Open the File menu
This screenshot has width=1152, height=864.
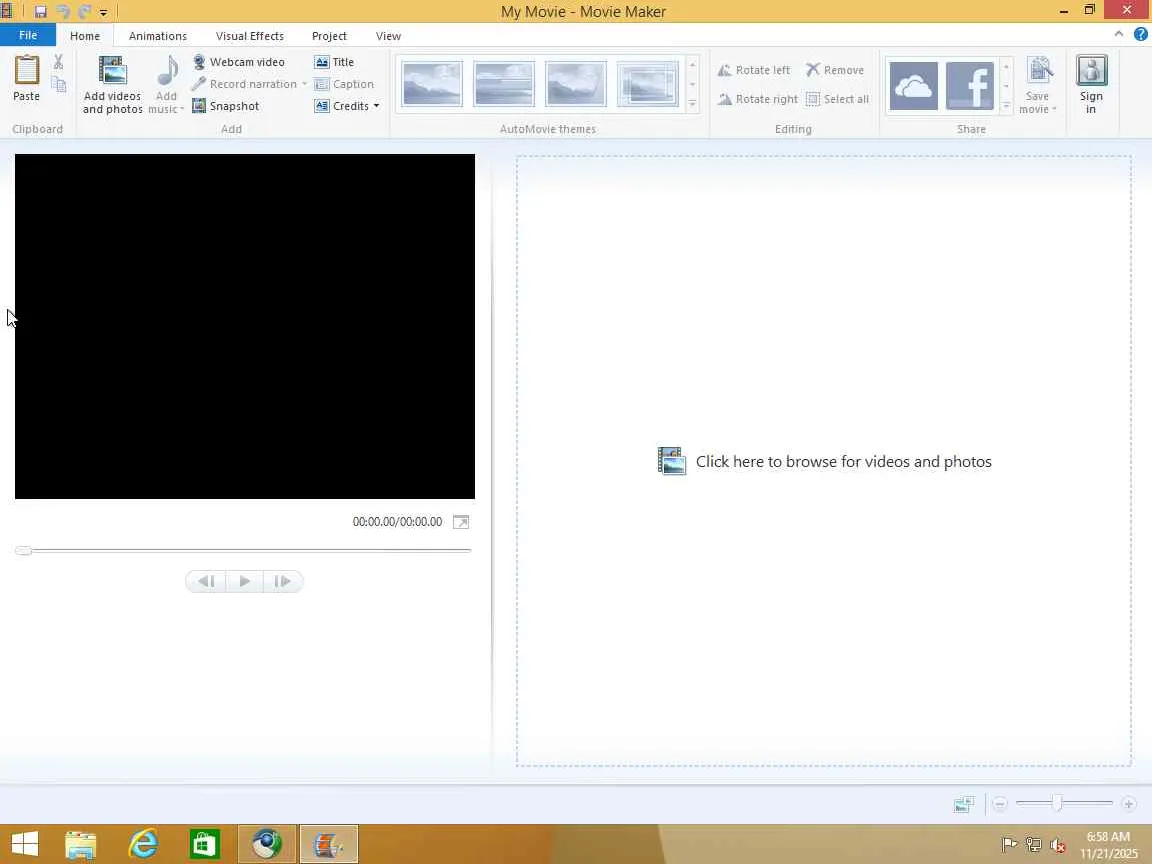pos(28,35)
